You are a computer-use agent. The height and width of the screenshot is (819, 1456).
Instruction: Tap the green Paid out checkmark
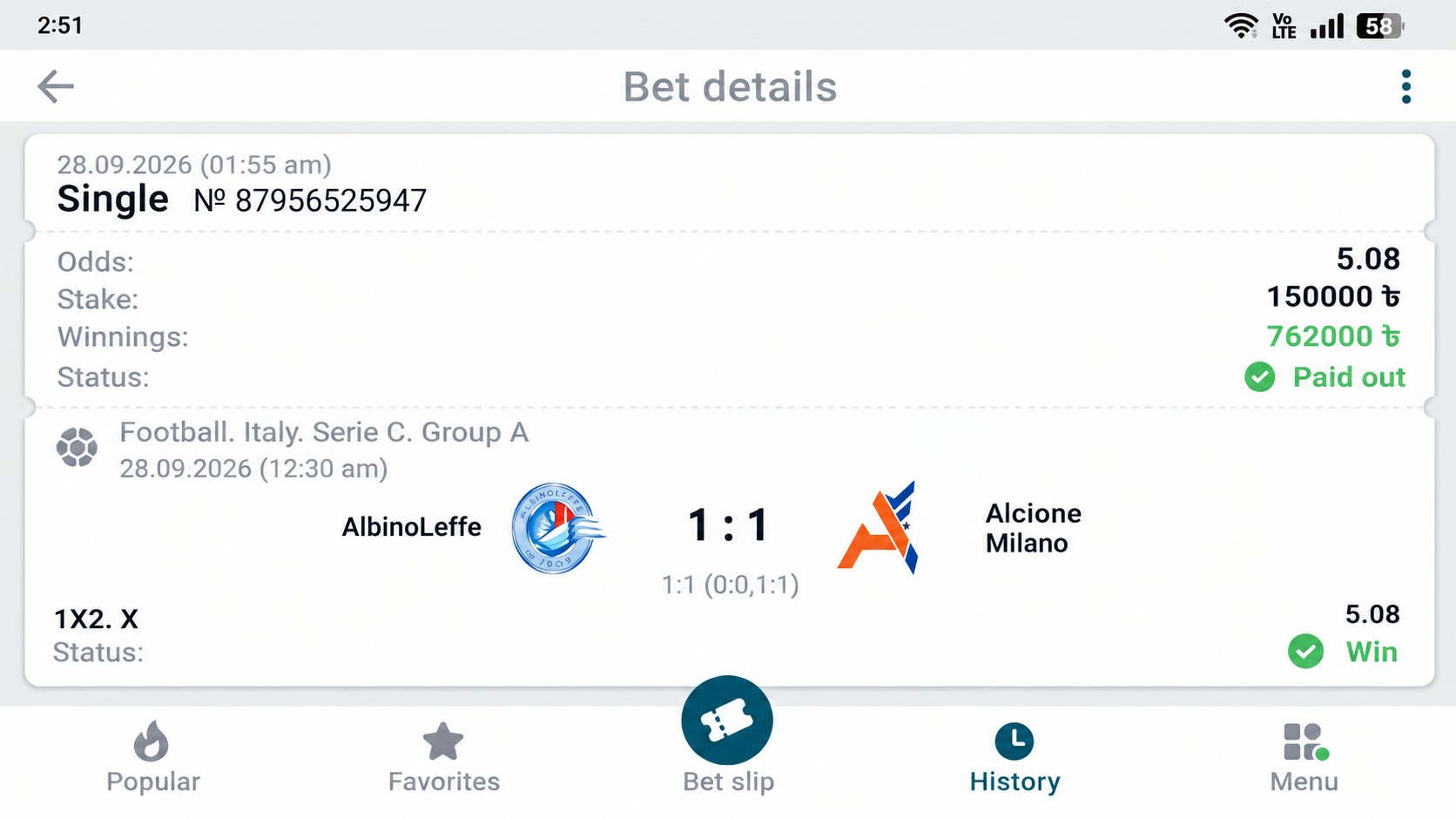click(1259, 377)
